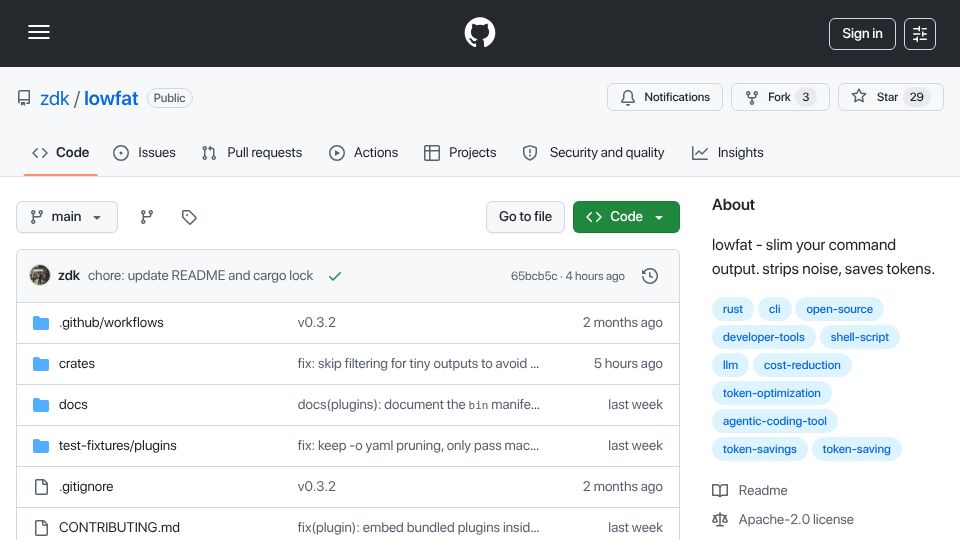
Task: Click folder icon beside crates
Action: 41,364
